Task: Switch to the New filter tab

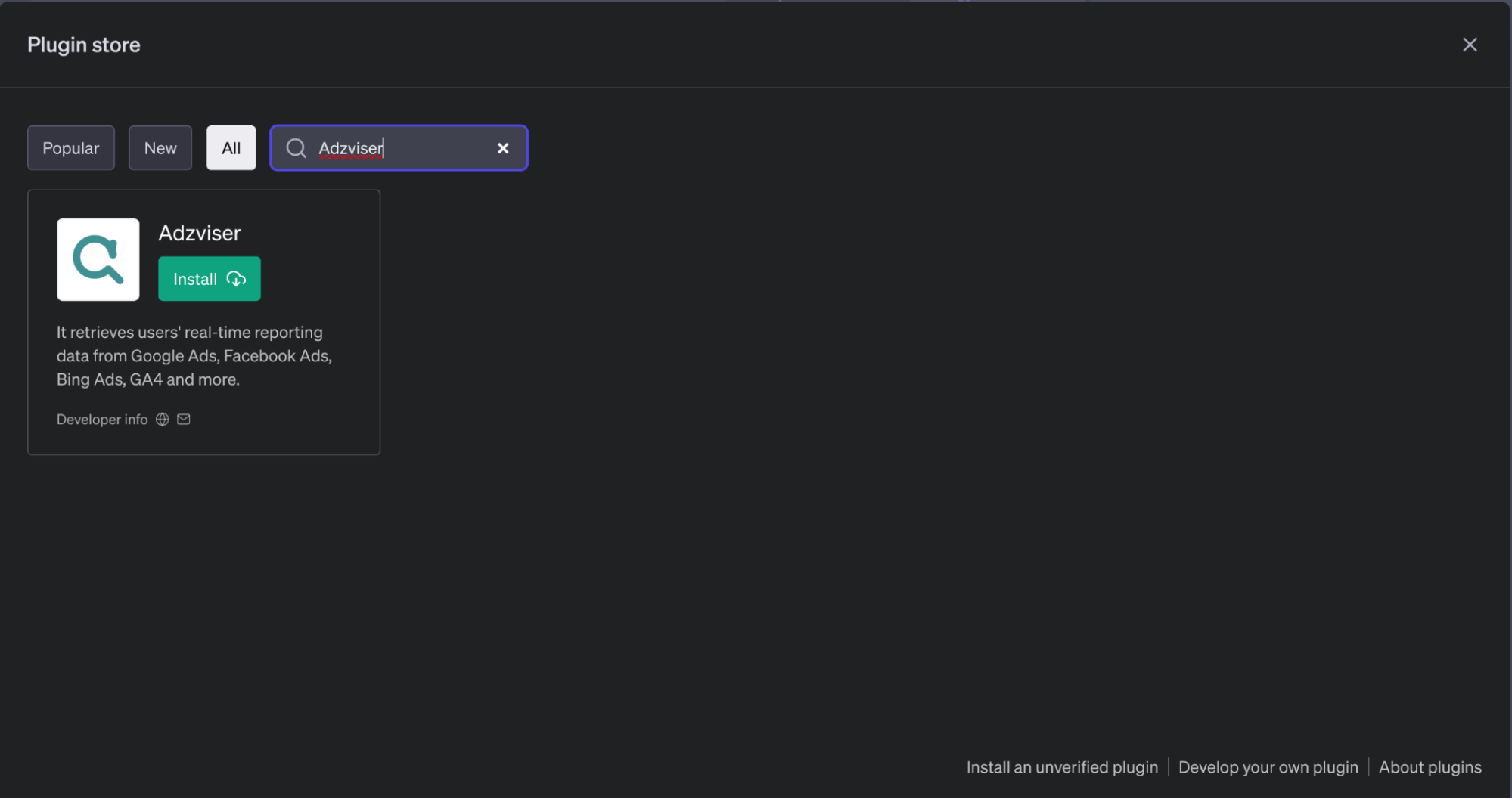Action: (x=160, y=148)
